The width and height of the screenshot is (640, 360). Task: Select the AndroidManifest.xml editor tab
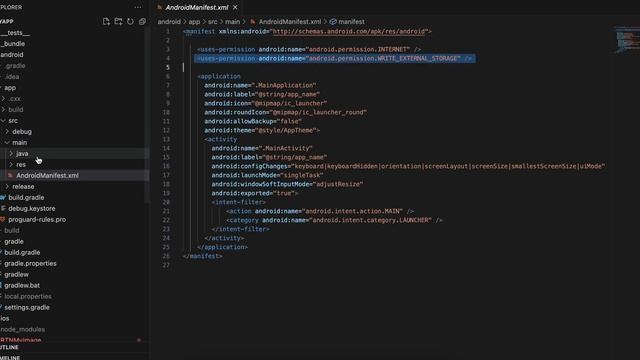click(197, 7)
